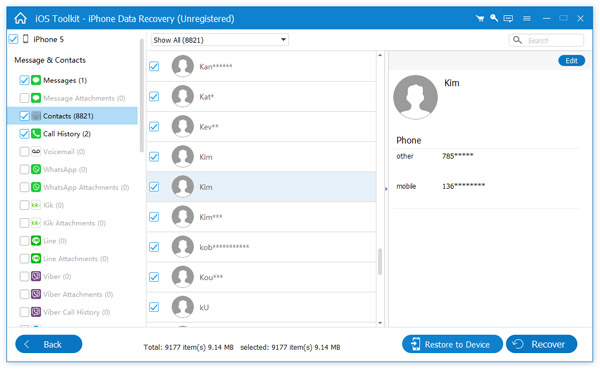Click the Back button
This screenshot has height=369, width=600.
[49, 344]
